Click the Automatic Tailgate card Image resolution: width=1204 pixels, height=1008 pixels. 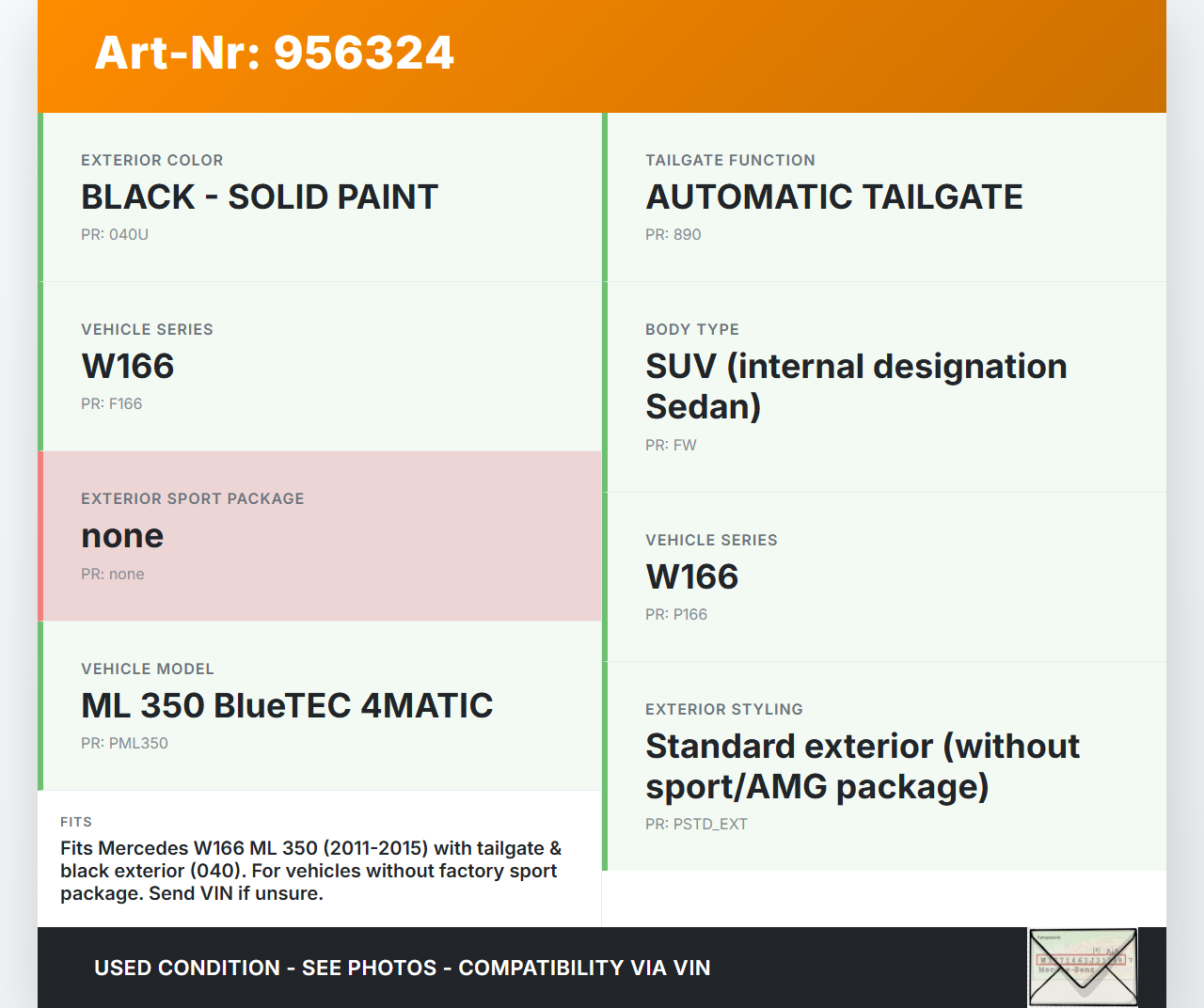click(x=884, y=197)
